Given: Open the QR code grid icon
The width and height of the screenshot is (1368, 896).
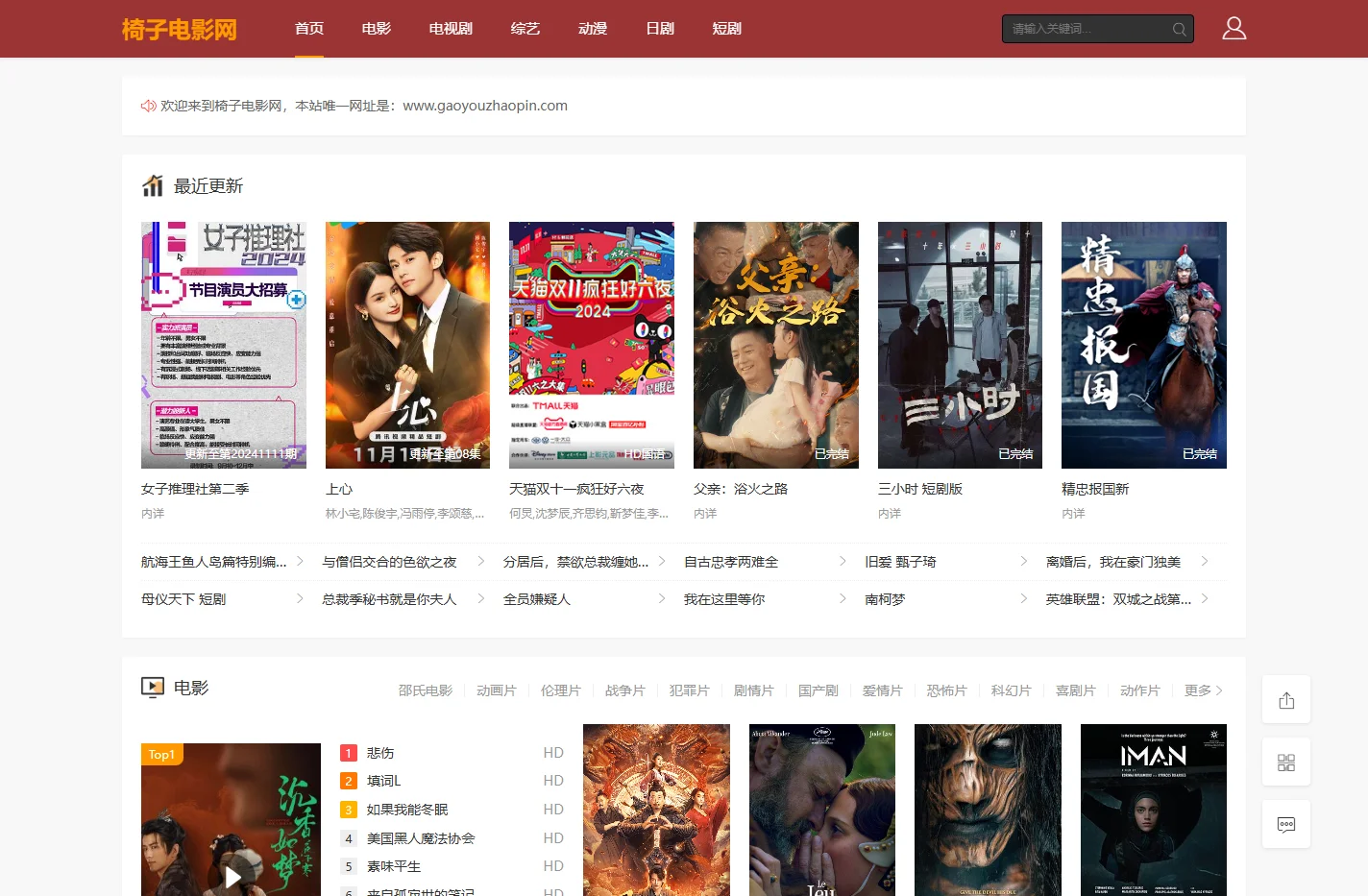Looking at the screenshot, I should click(1286, 763).
